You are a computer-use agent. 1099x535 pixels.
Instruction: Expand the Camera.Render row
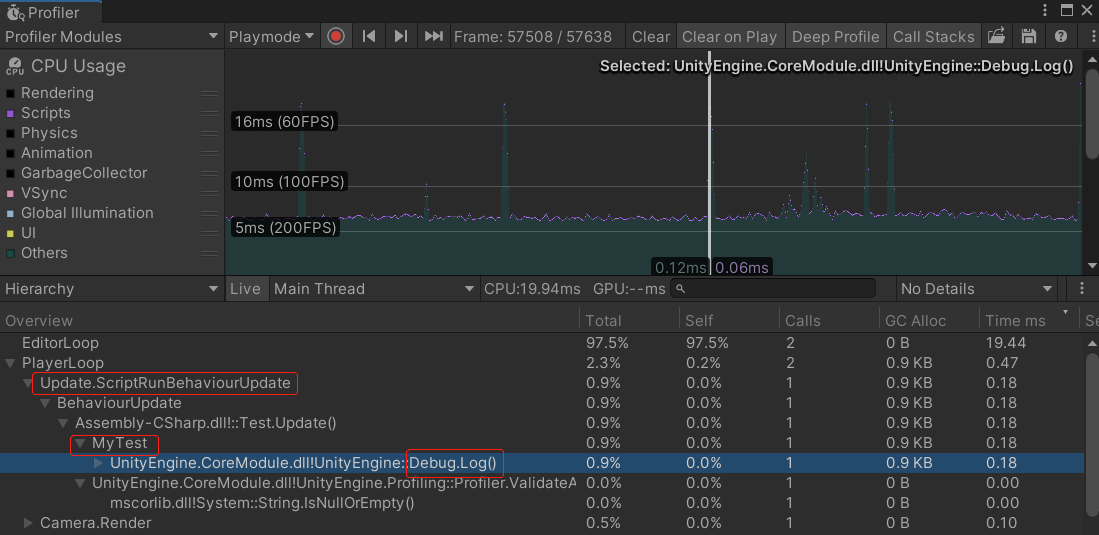click(29, 523)
